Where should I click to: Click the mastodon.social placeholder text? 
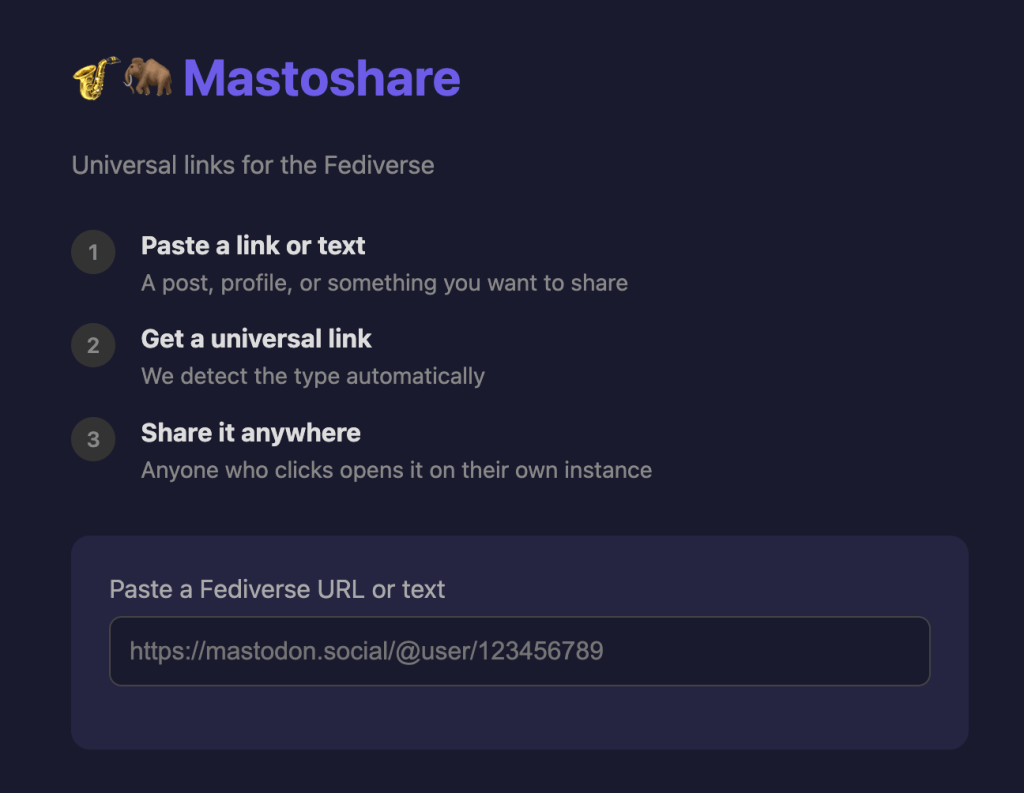[366, 651]
